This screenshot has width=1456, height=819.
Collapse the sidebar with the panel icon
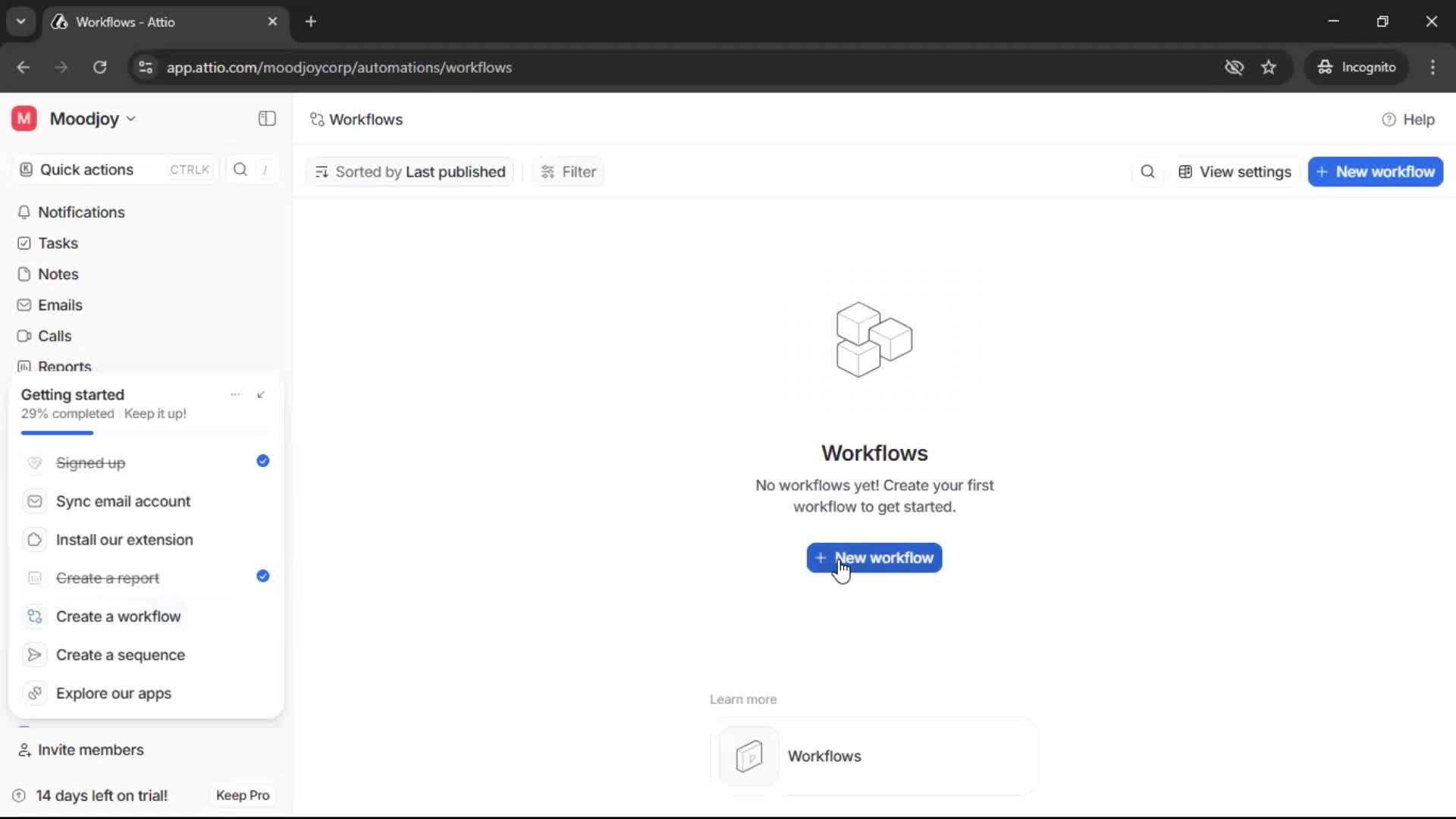pos(266,119)
